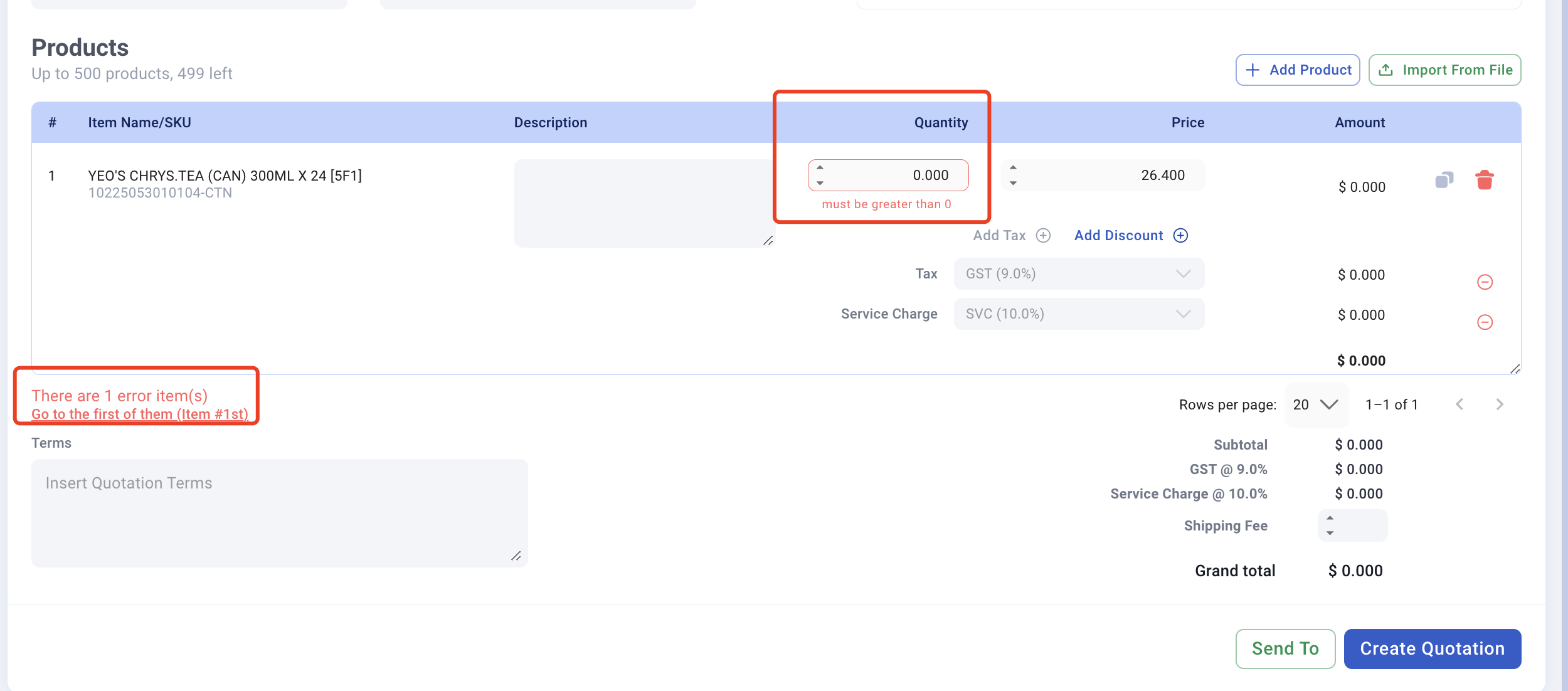
Task: Click the Add Tax plus icon
Action: click(1043, 236)
